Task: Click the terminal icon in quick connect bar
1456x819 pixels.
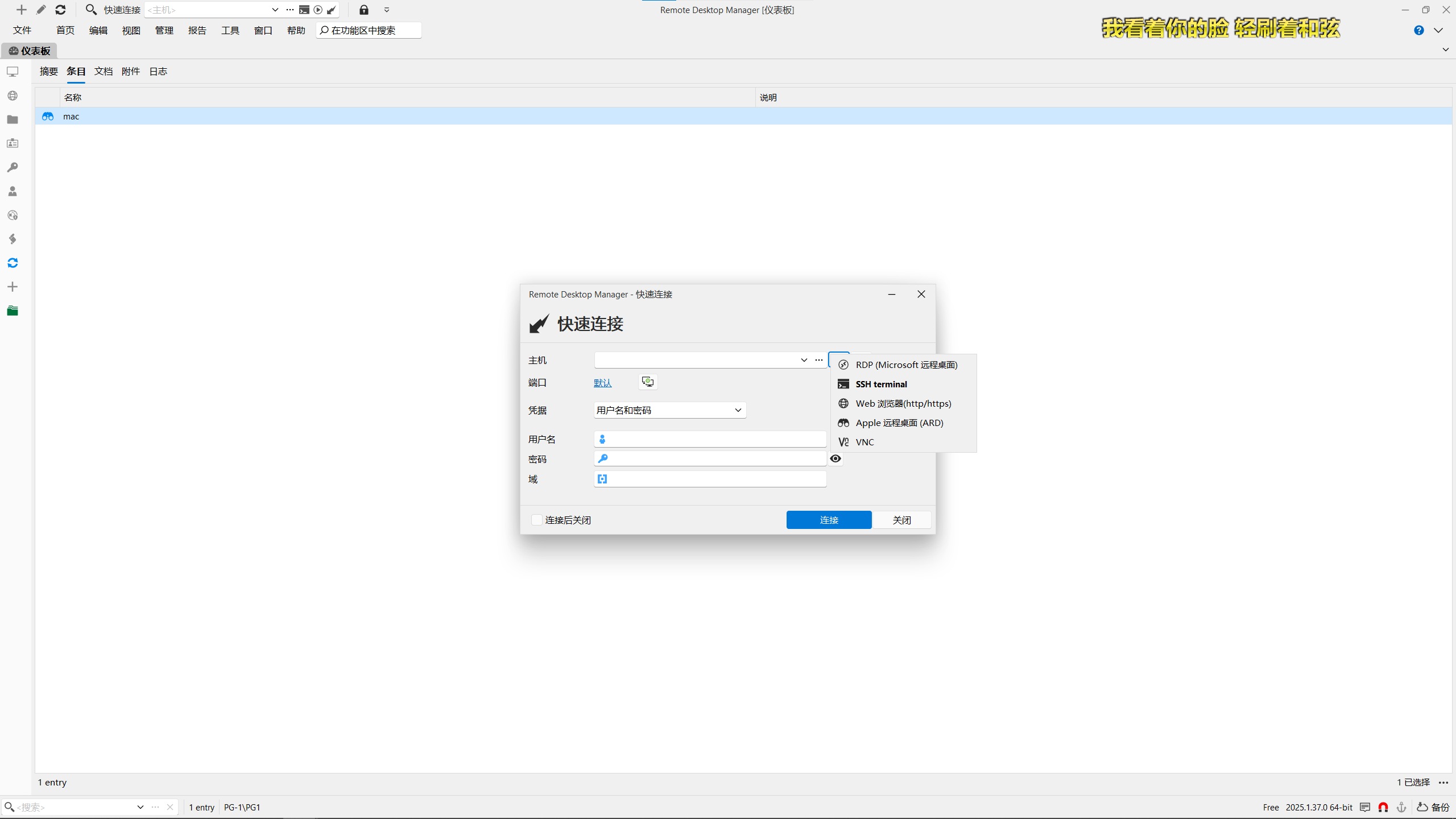Action: pos(304,10)
